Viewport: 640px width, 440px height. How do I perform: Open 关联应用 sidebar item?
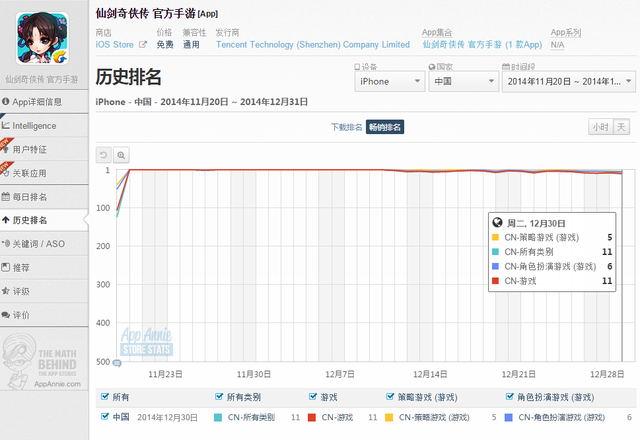(x=44, y=173)
